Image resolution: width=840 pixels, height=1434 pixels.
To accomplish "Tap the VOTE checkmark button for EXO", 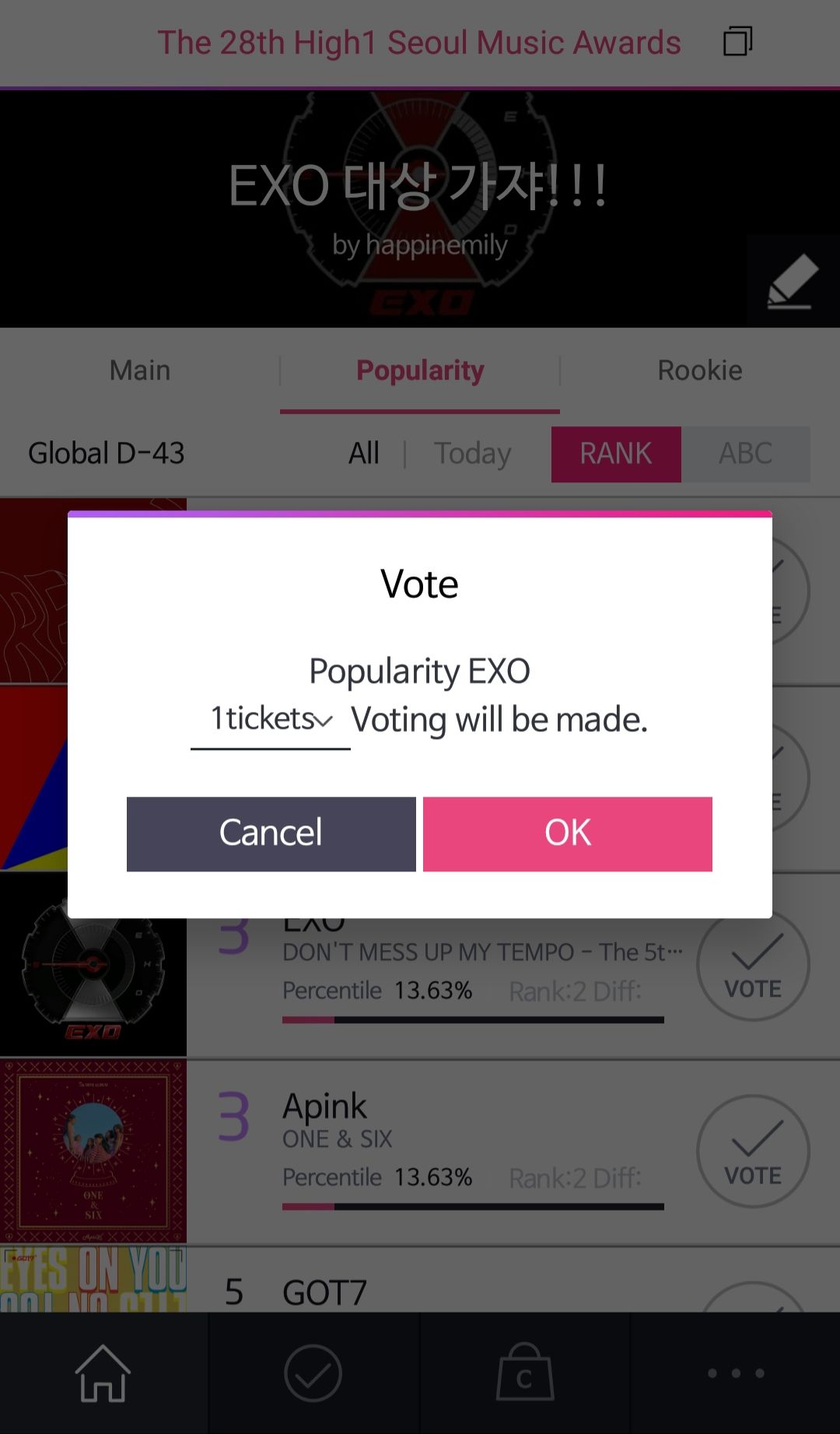I will 753,965.
